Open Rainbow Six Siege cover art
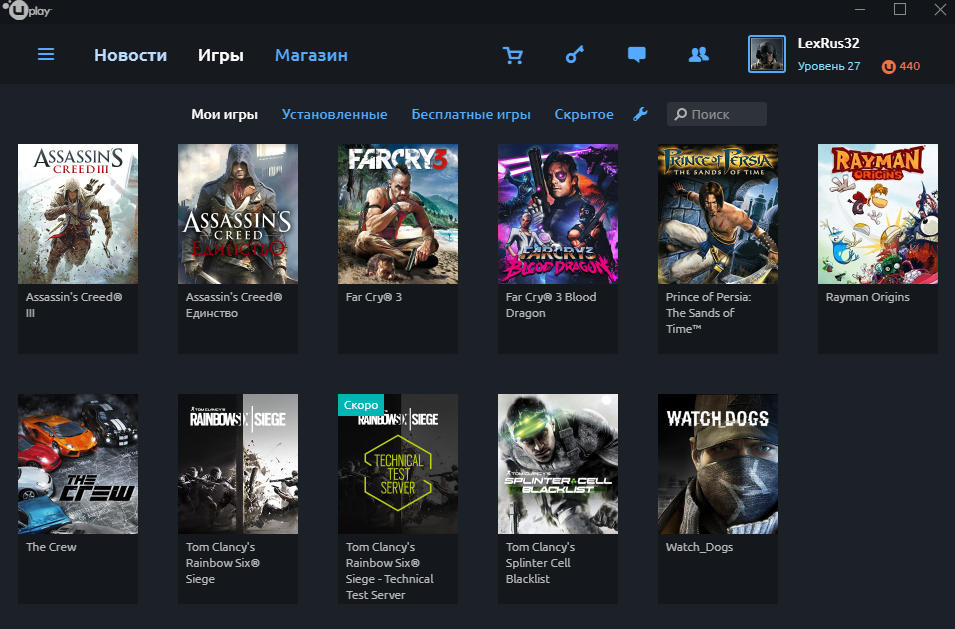This screenshot has height=629, width=955. pyautogui.click(x=238, y=464)
